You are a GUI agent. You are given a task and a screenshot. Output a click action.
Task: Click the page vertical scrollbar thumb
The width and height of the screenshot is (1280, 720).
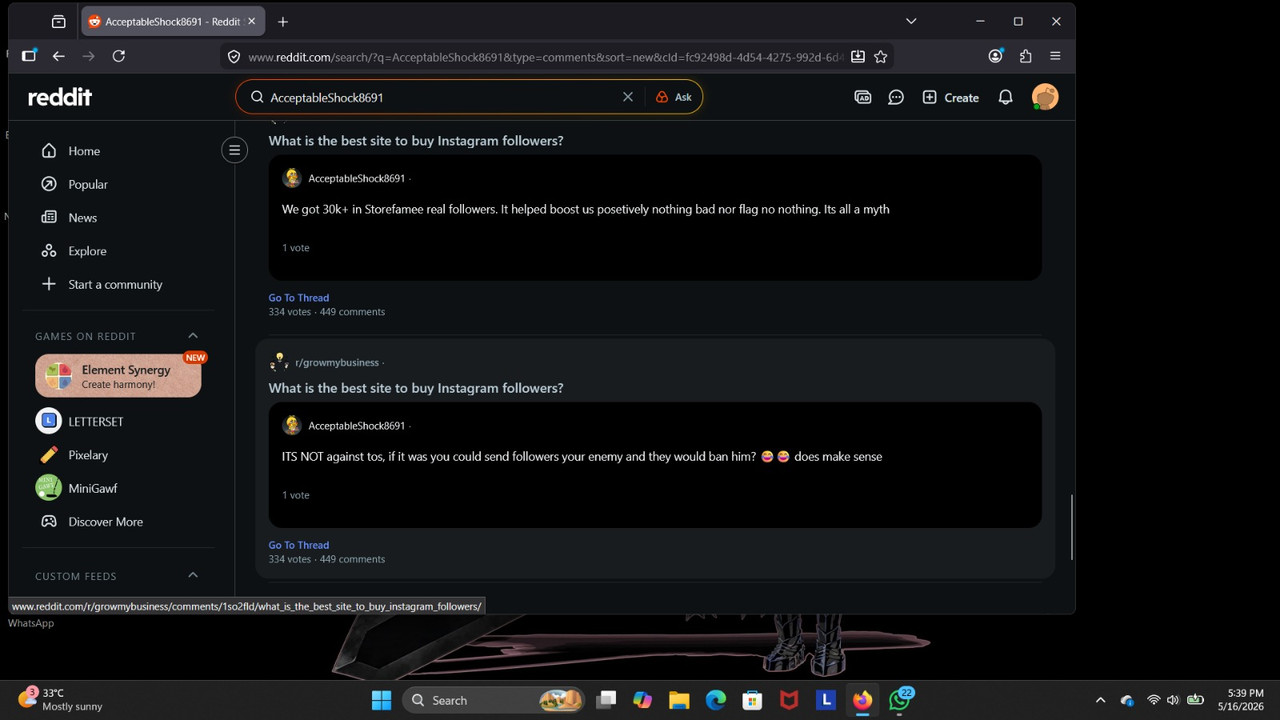click(x=1072, y=527)
